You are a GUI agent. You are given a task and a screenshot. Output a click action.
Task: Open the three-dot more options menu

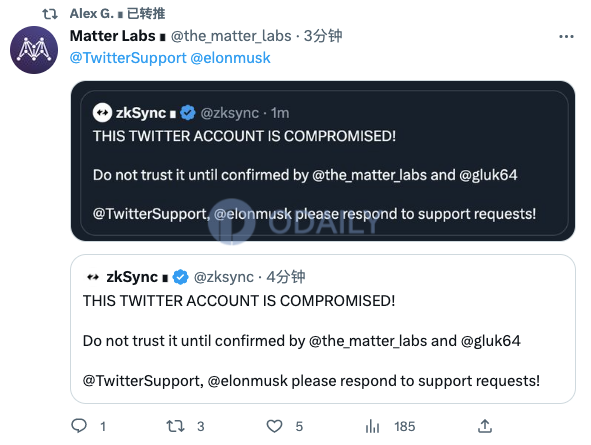point(566,37)
